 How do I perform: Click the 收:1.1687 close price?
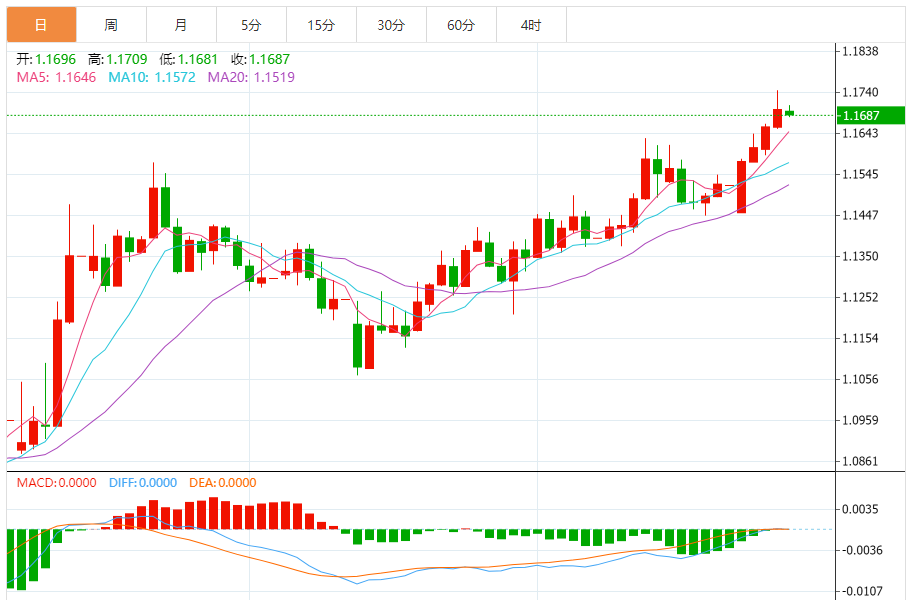tap(260, 59)
